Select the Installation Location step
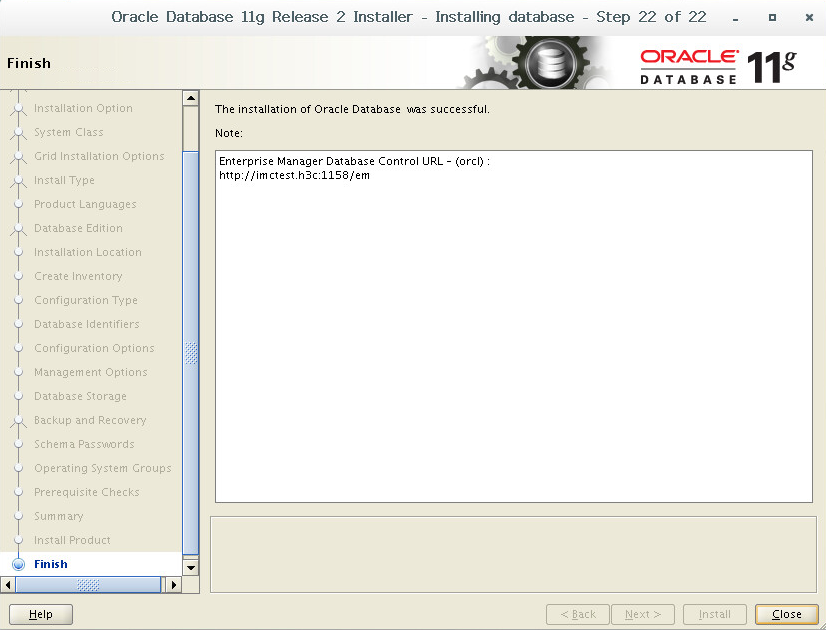The width and height of the screenshot is (826, 630). (87, 252)
